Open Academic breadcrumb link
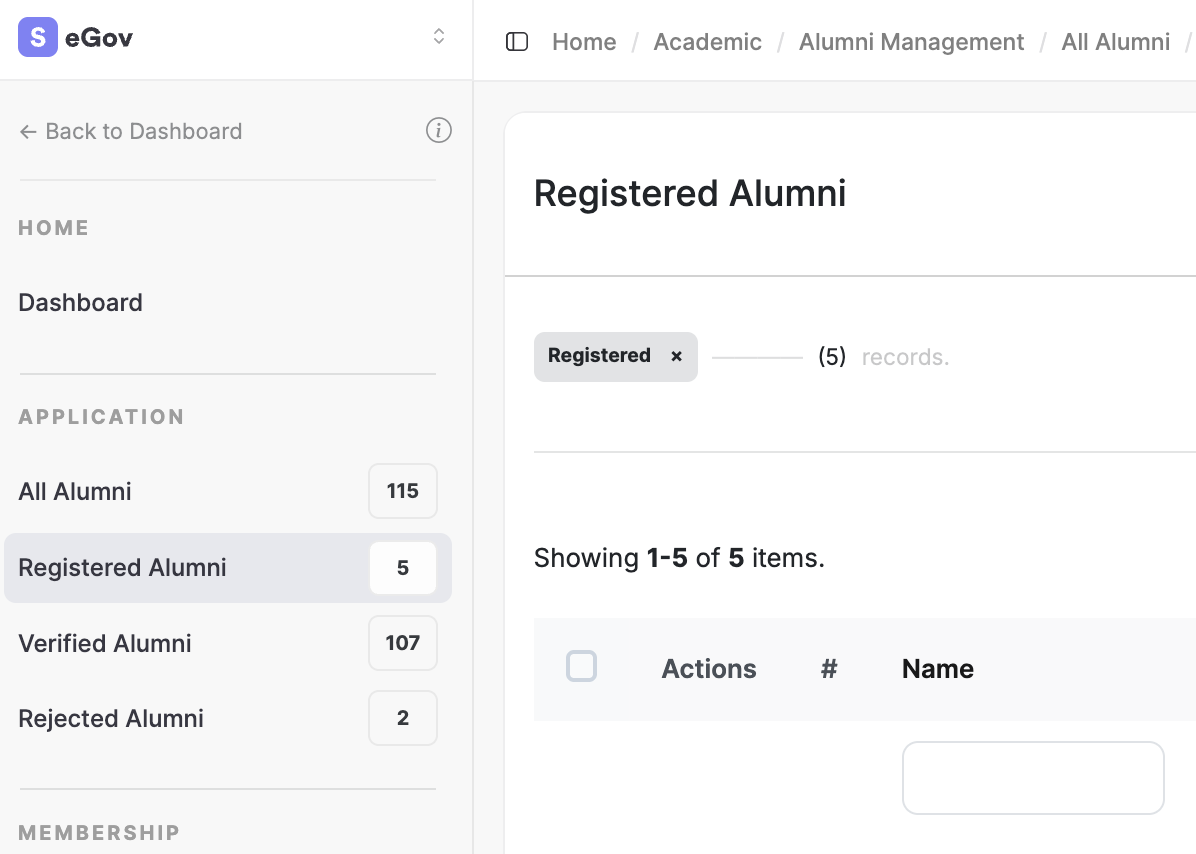 pyautogui.click(x=707, y=42)
